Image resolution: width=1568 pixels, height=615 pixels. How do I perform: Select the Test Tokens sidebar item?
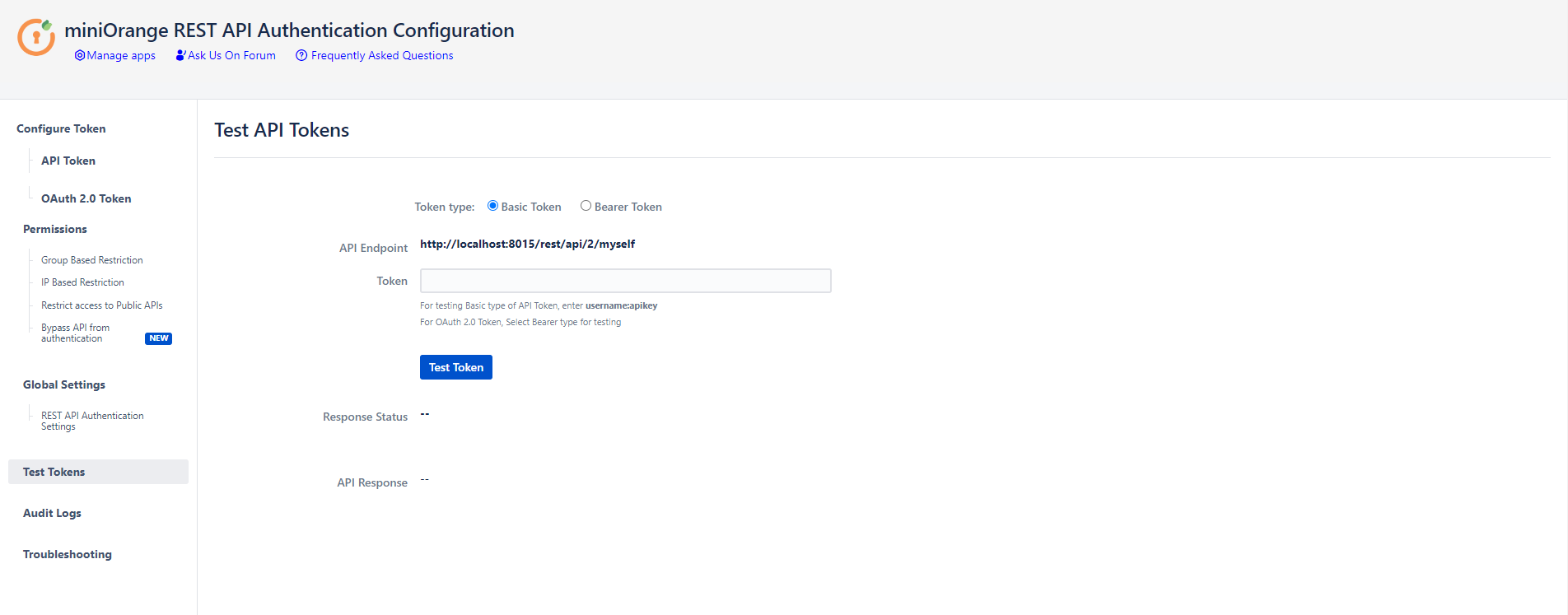98,472
